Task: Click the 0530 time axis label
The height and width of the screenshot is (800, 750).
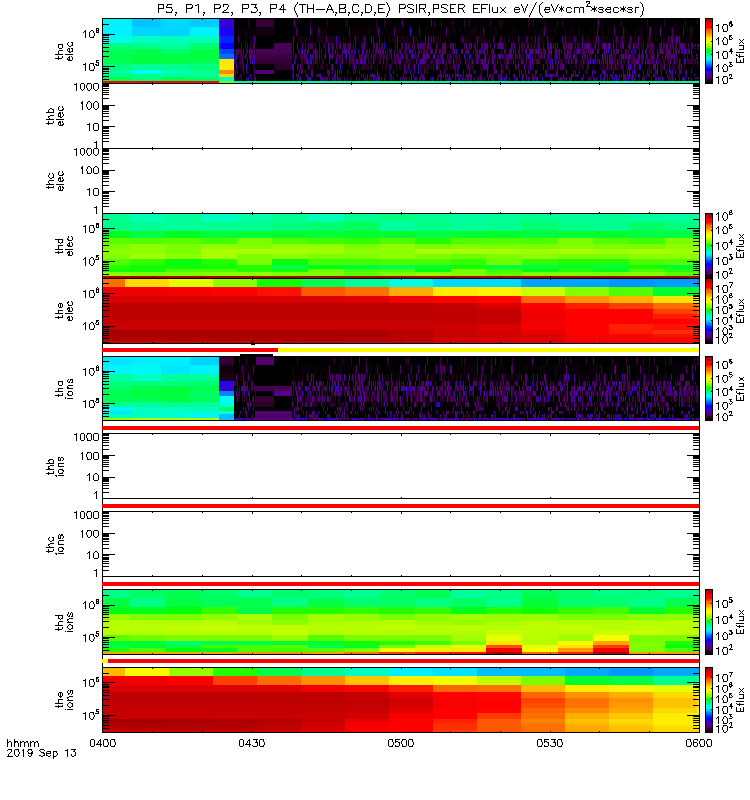Action: (x=549, y=743)
